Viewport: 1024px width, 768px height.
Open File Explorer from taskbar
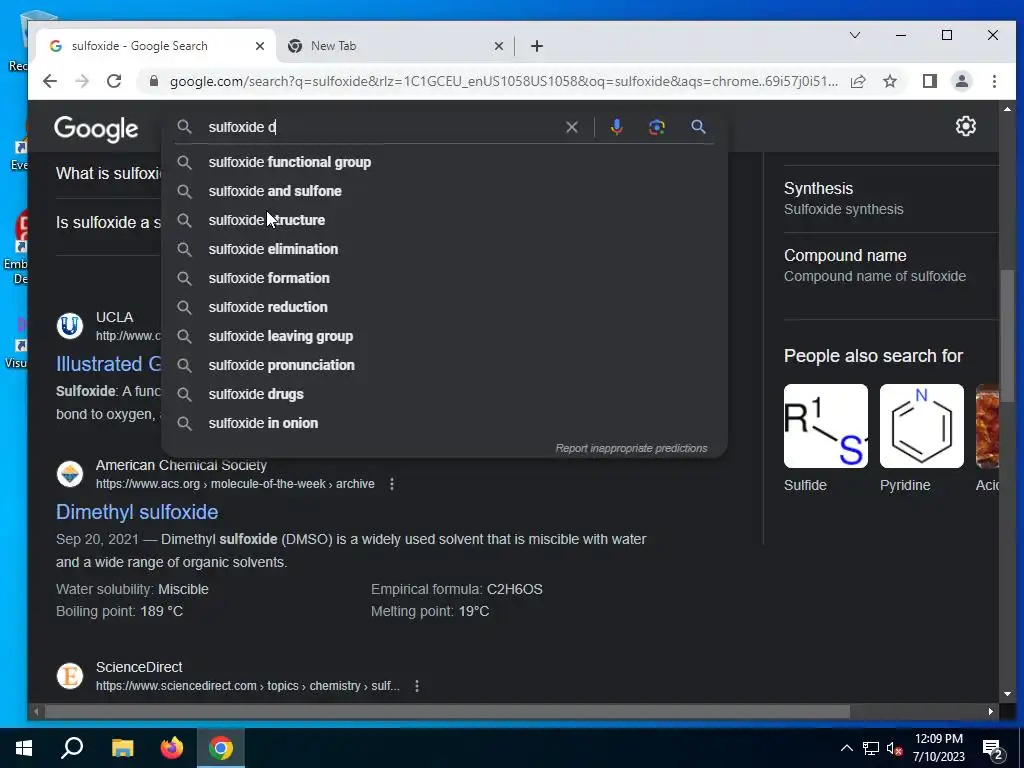[122, 748]
